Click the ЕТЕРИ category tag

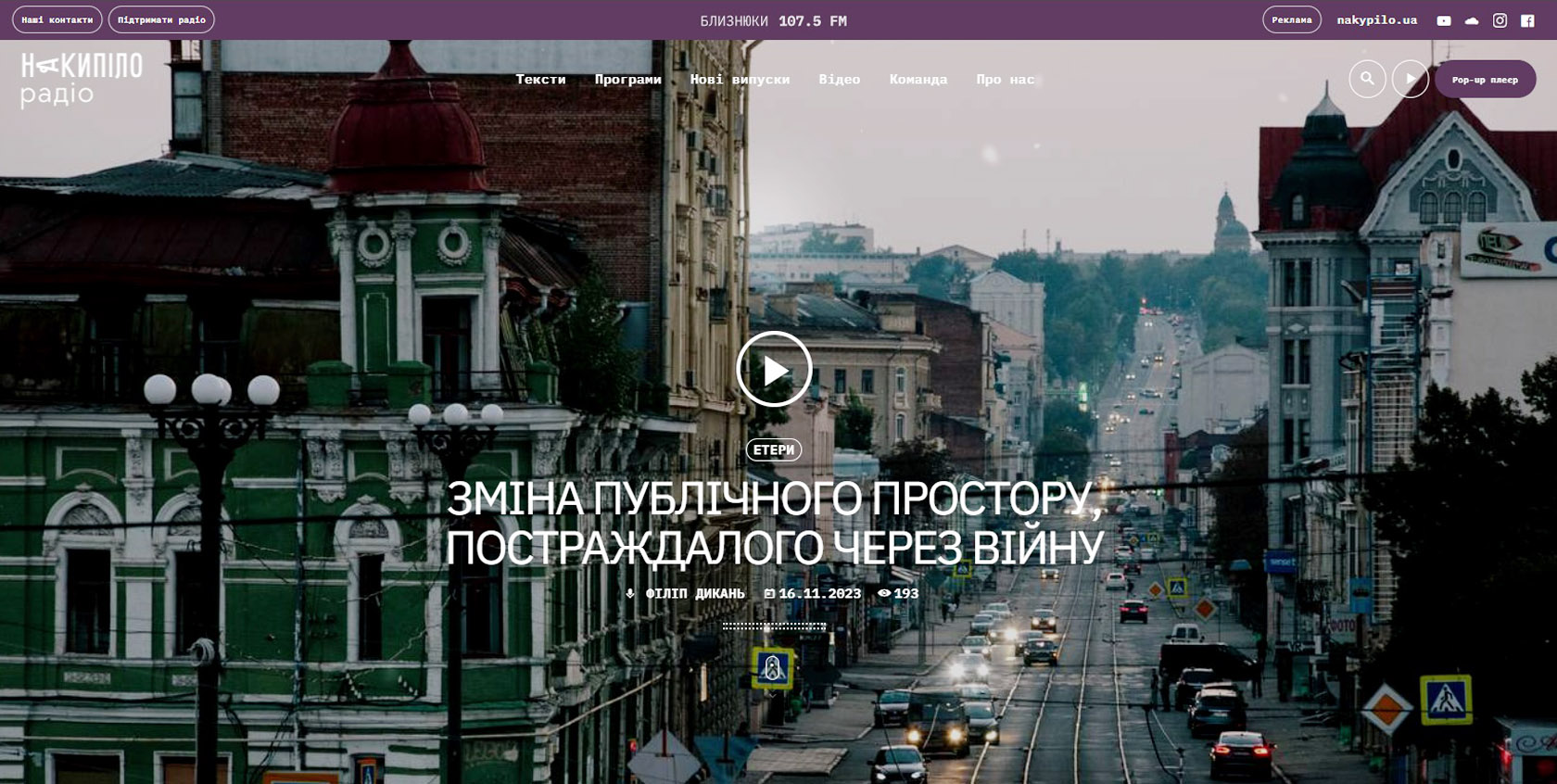coord(774,449)
